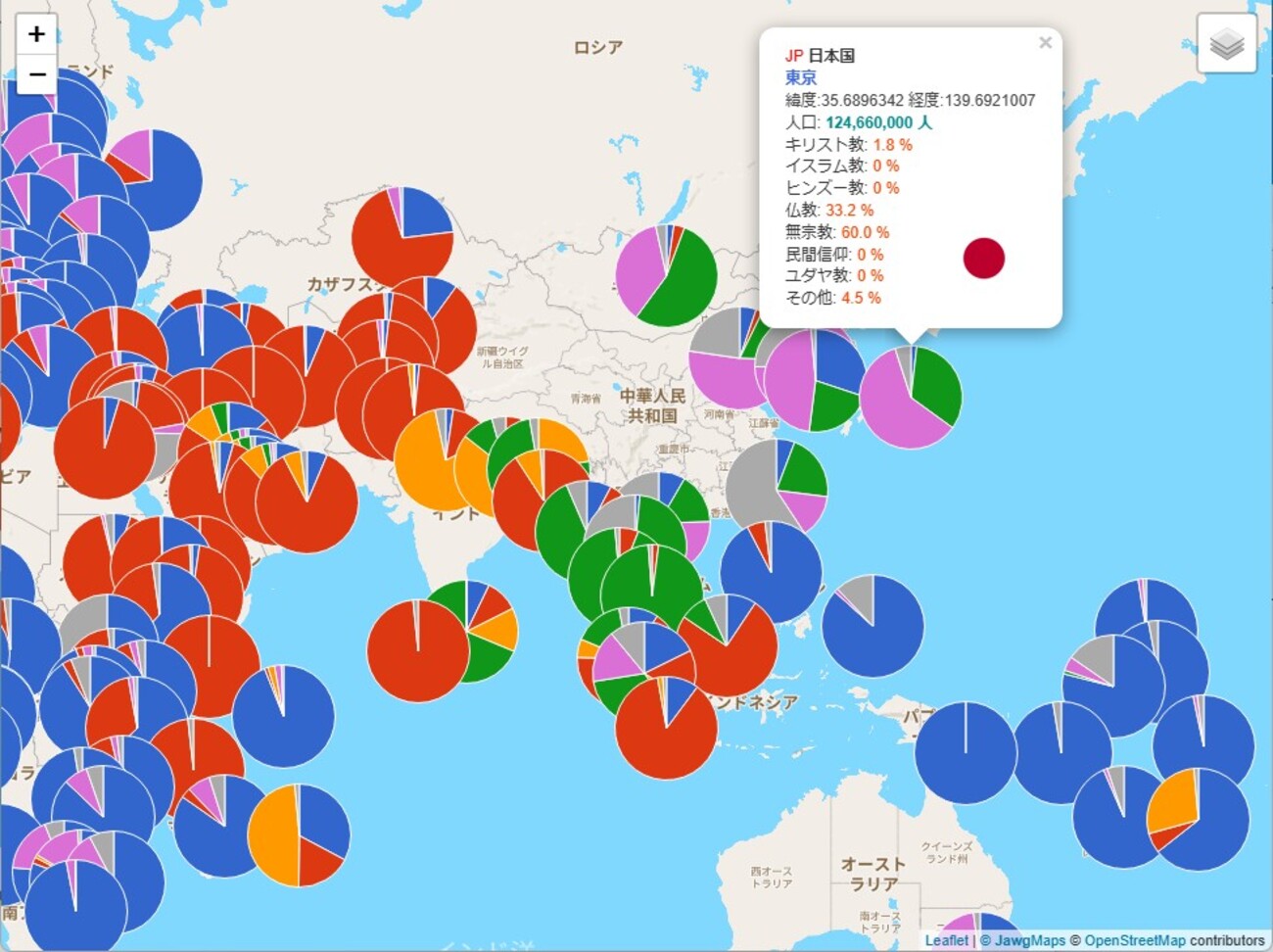Viewport: 1273px width, 952px height.
Task: Click the population value 124,660,000 人
Action: click(x=878, y=122)
